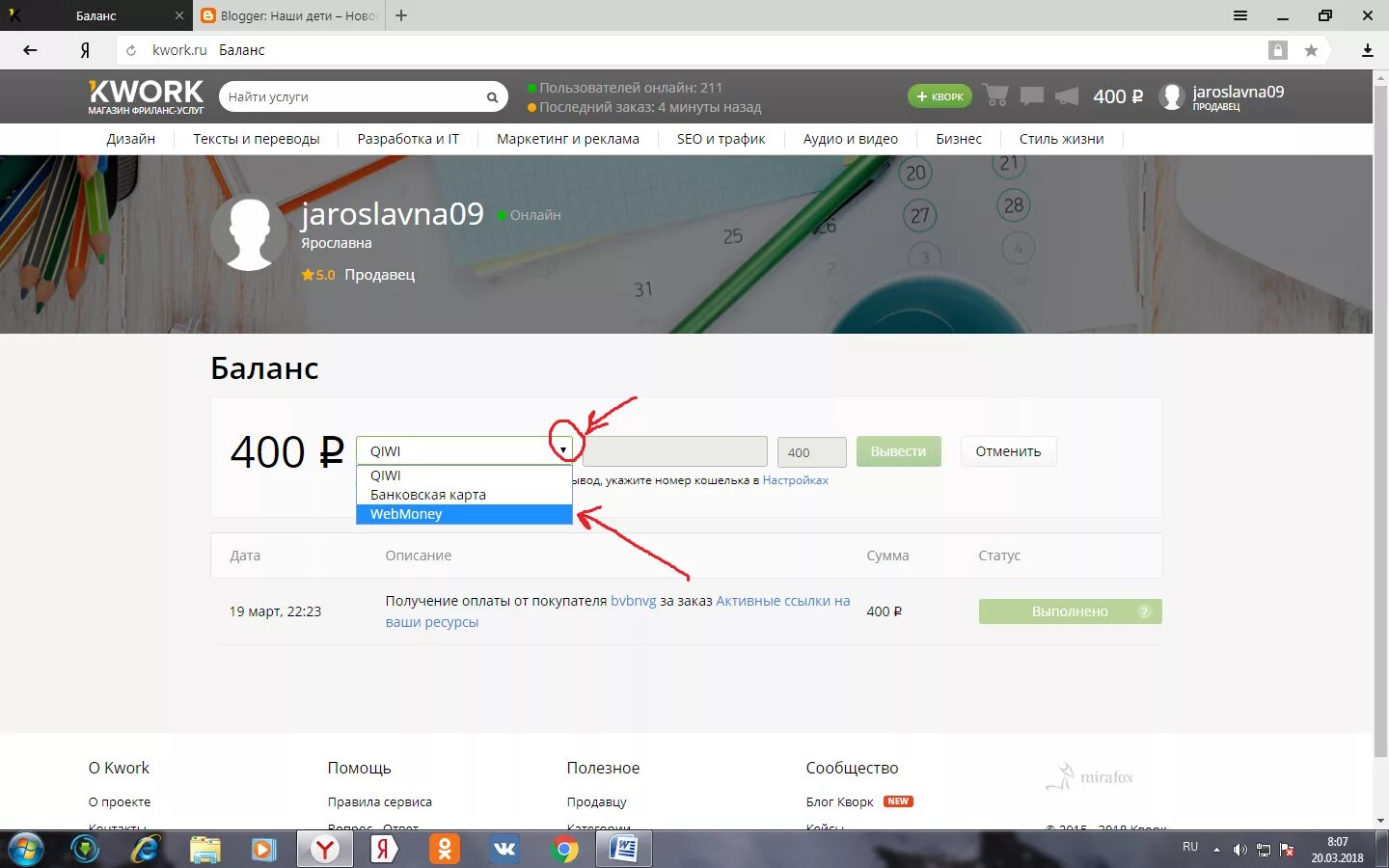The width and height of the screenshot is (1389, 868).
Task: Open the Блог Кворк footer link
Action: point(839,801)
